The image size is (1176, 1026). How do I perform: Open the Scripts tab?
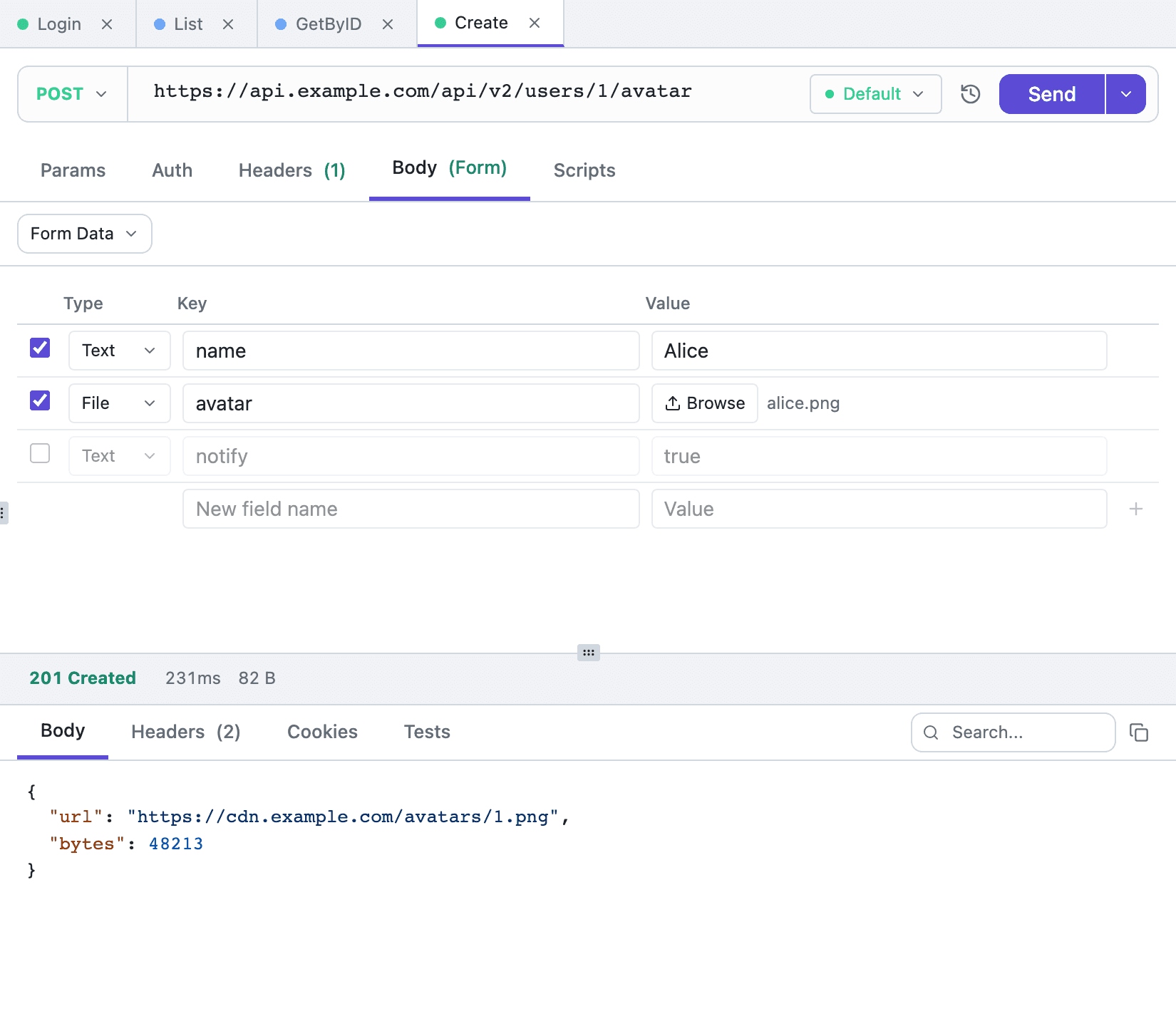coord(584,170)
